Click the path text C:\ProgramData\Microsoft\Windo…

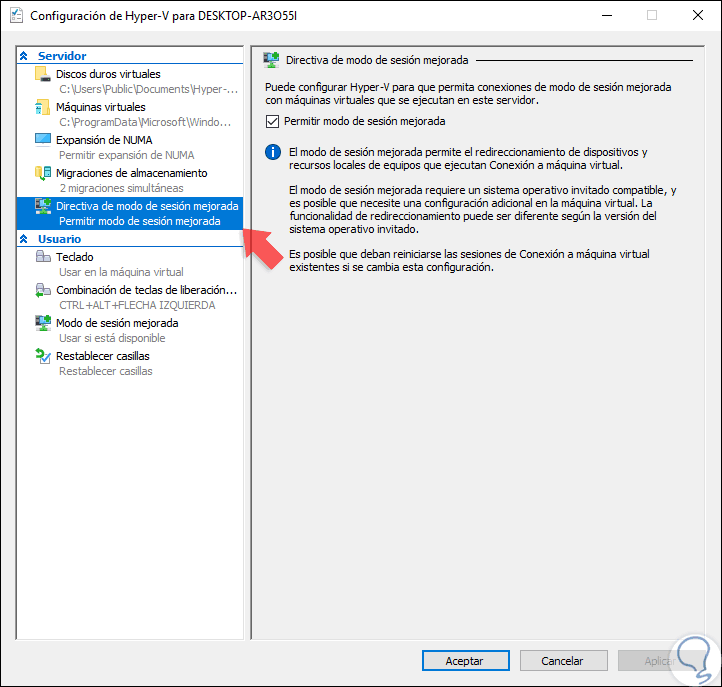pos(145,122)
